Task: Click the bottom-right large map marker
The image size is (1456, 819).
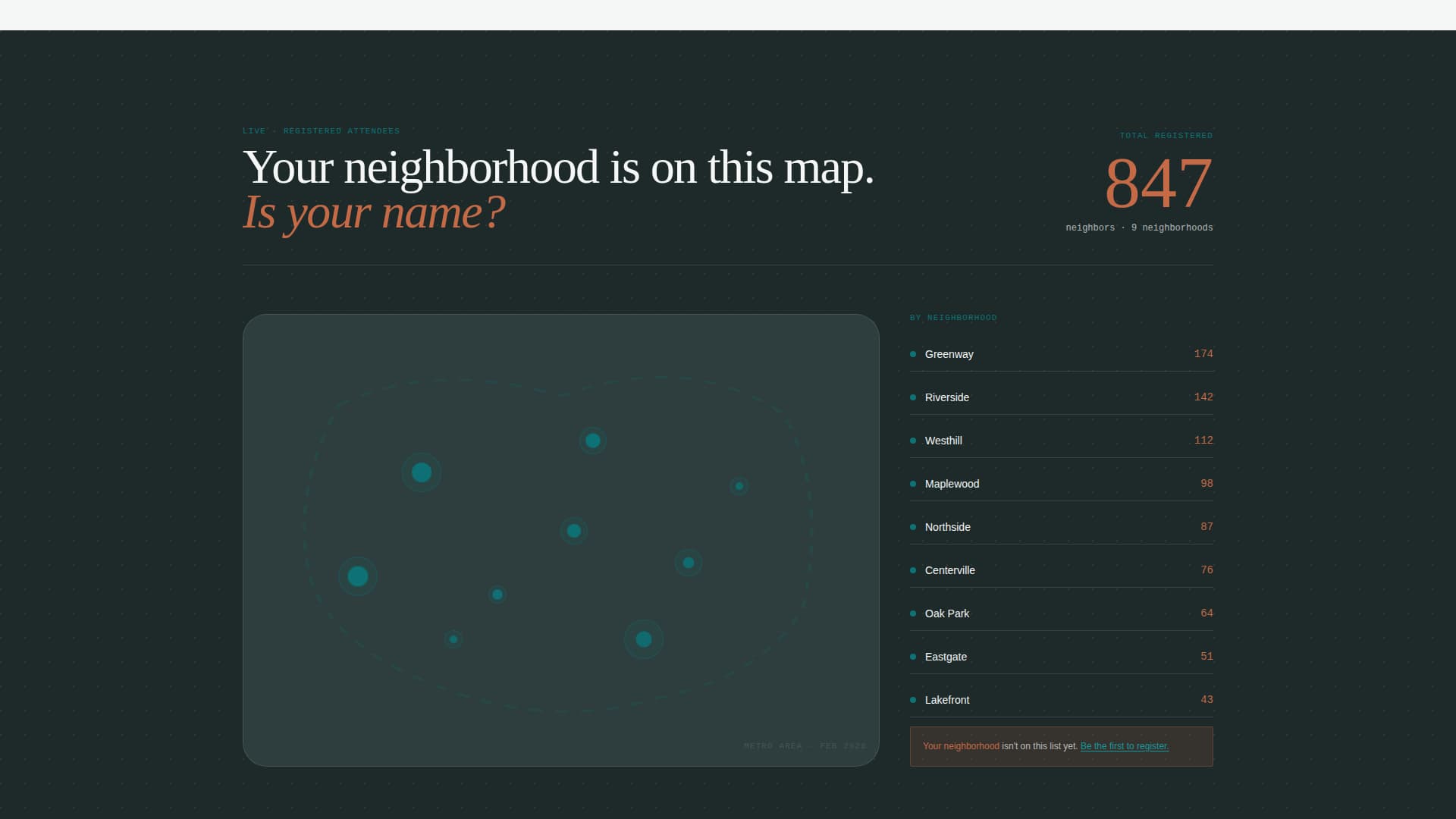Action: [644, 639]
